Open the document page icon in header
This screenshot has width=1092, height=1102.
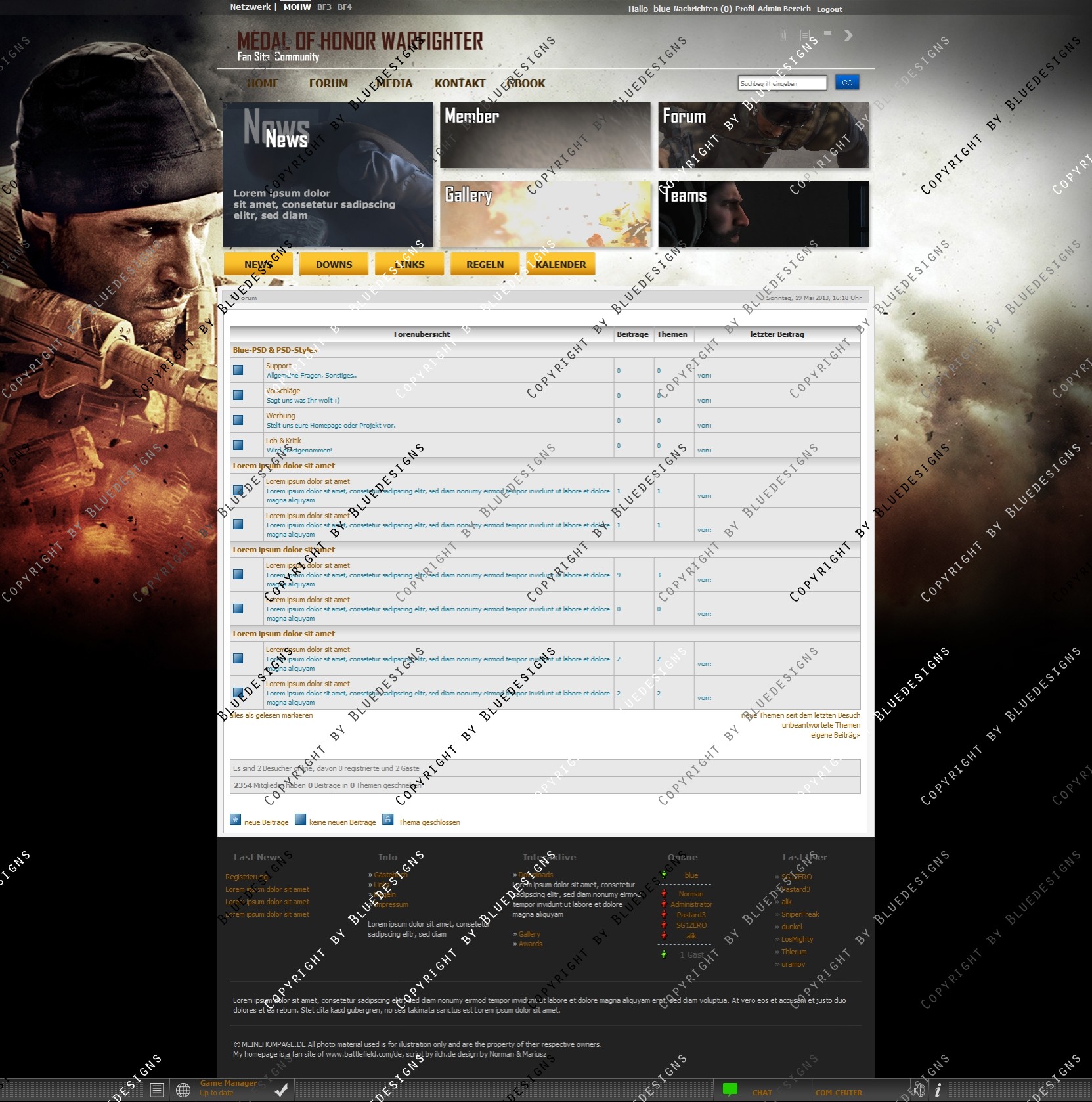click(x=805, y=35)
